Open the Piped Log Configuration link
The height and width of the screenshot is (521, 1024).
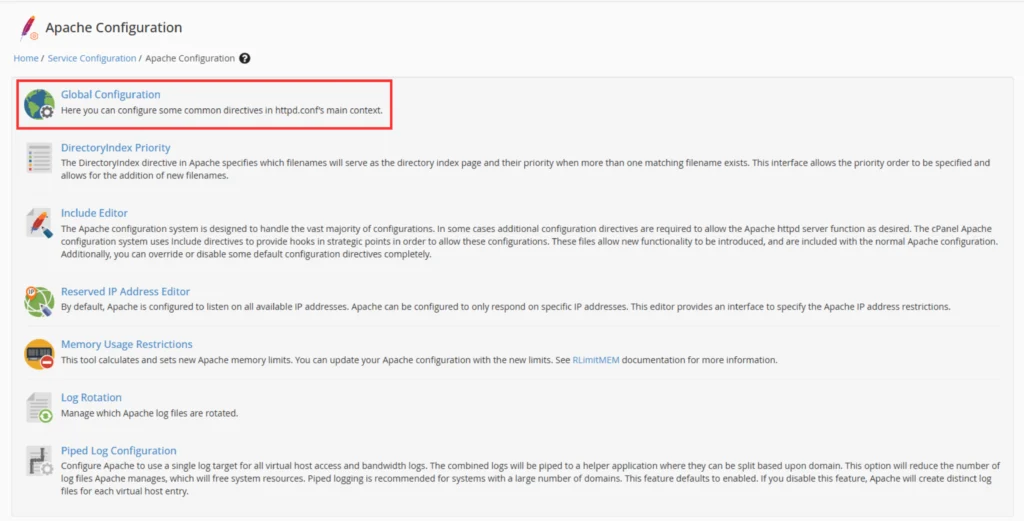click(119, 450)
